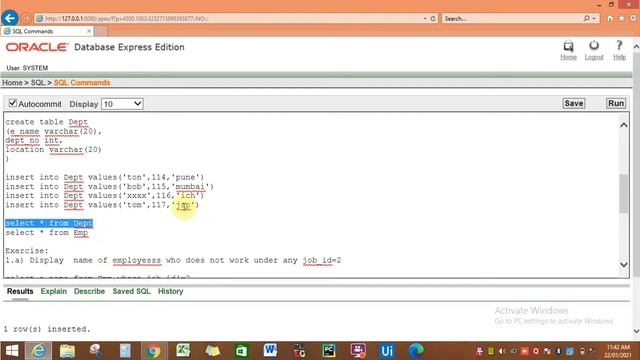Click the '1 row(s) inserted.' result text
Screen dimensions: 640x360
click(x=47, y=329)
